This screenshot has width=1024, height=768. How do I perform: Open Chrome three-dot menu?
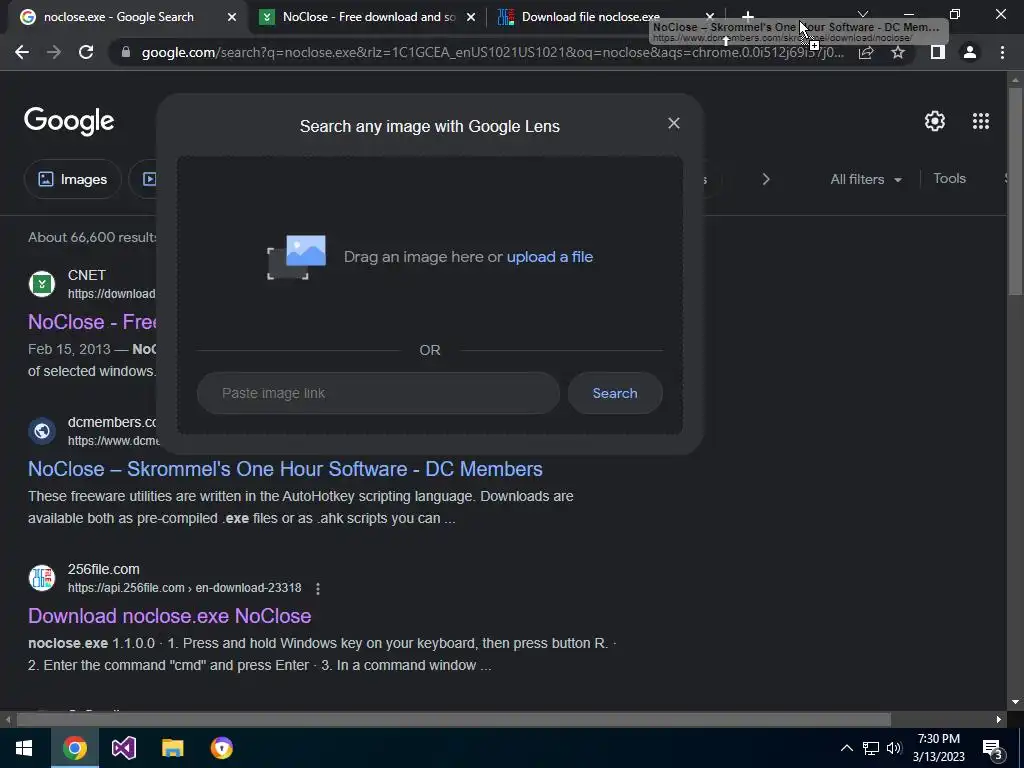coord(1002,52)
